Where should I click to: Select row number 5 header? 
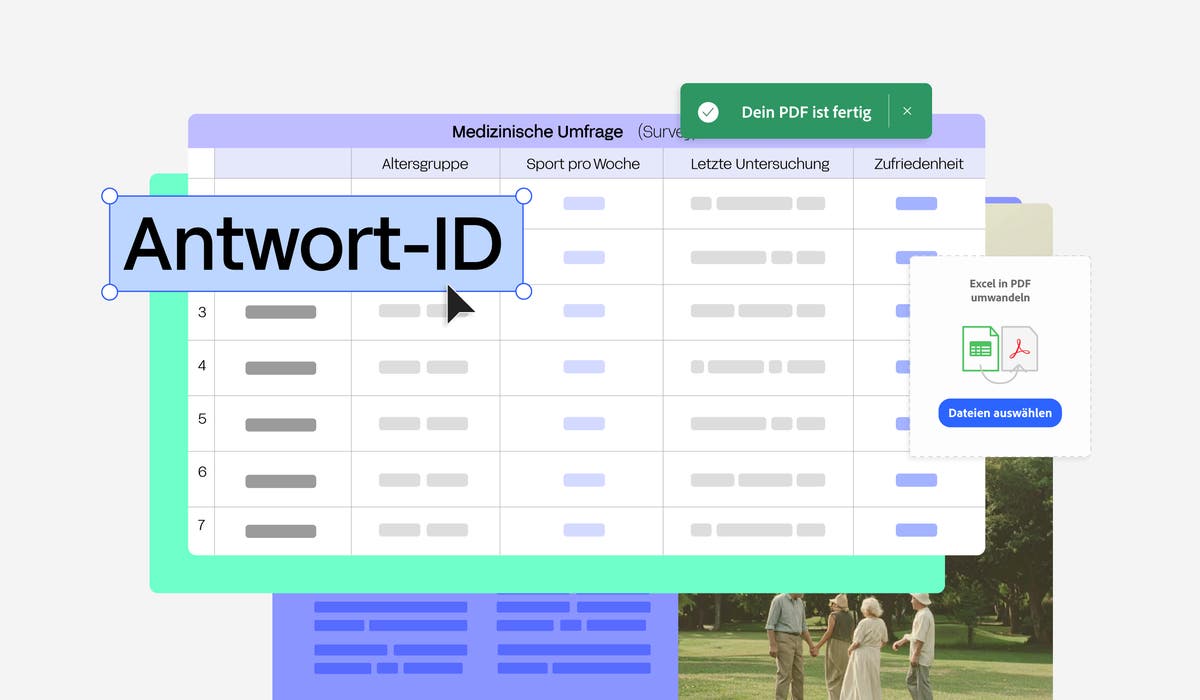(x=202, y=419)
